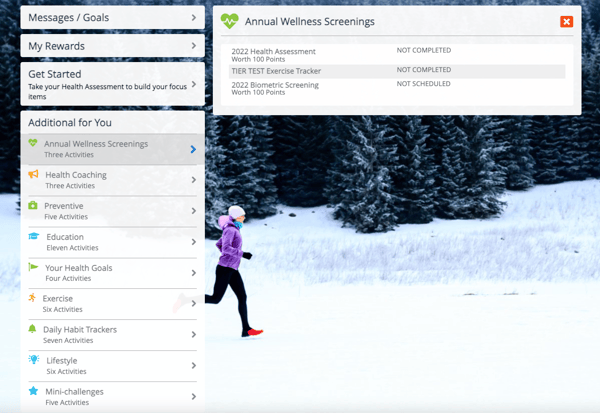
Task: Expand the Daily Habit Trackers chevron
Action: click(194, 335)
